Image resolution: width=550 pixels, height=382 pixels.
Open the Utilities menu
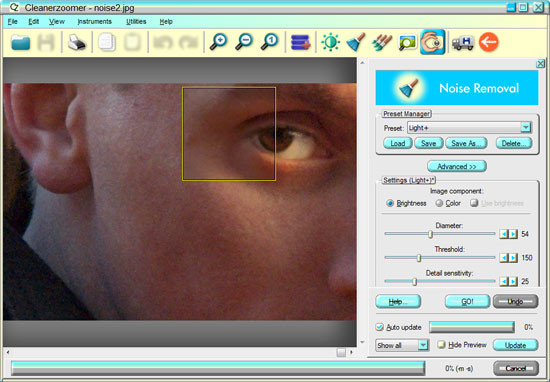[x=136, y=22]
